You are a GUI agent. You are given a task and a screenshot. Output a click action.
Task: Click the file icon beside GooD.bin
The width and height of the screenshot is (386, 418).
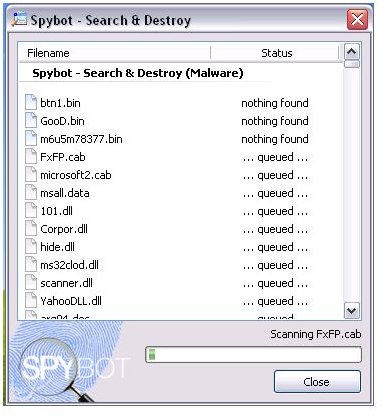pos(31,121)
